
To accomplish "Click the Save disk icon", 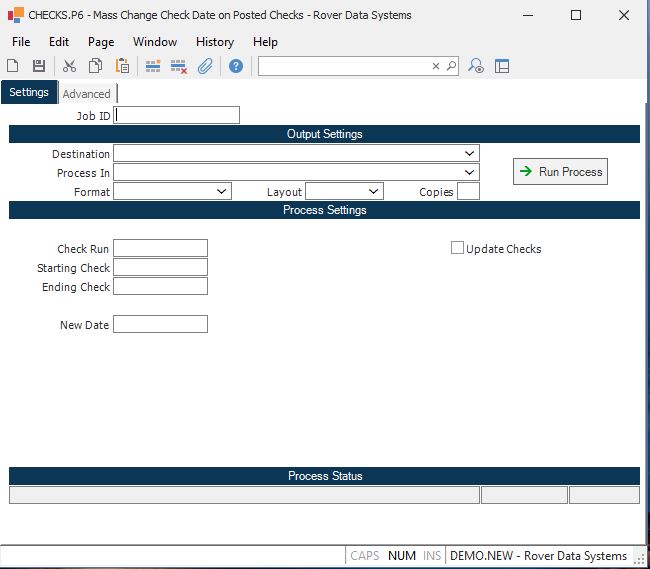I will tap(39, 66).
